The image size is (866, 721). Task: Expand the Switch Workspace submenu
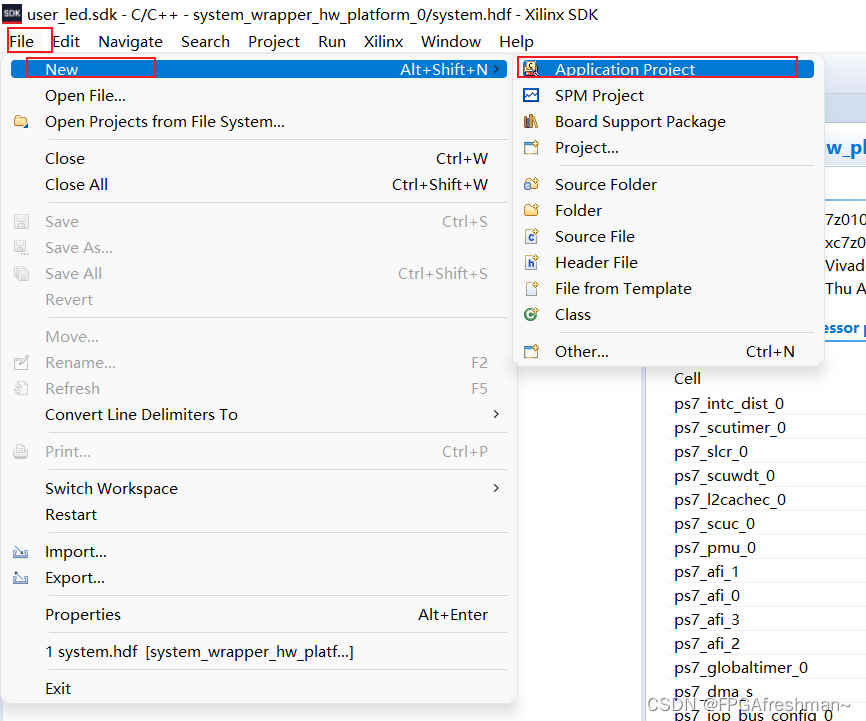pos(496,488)
